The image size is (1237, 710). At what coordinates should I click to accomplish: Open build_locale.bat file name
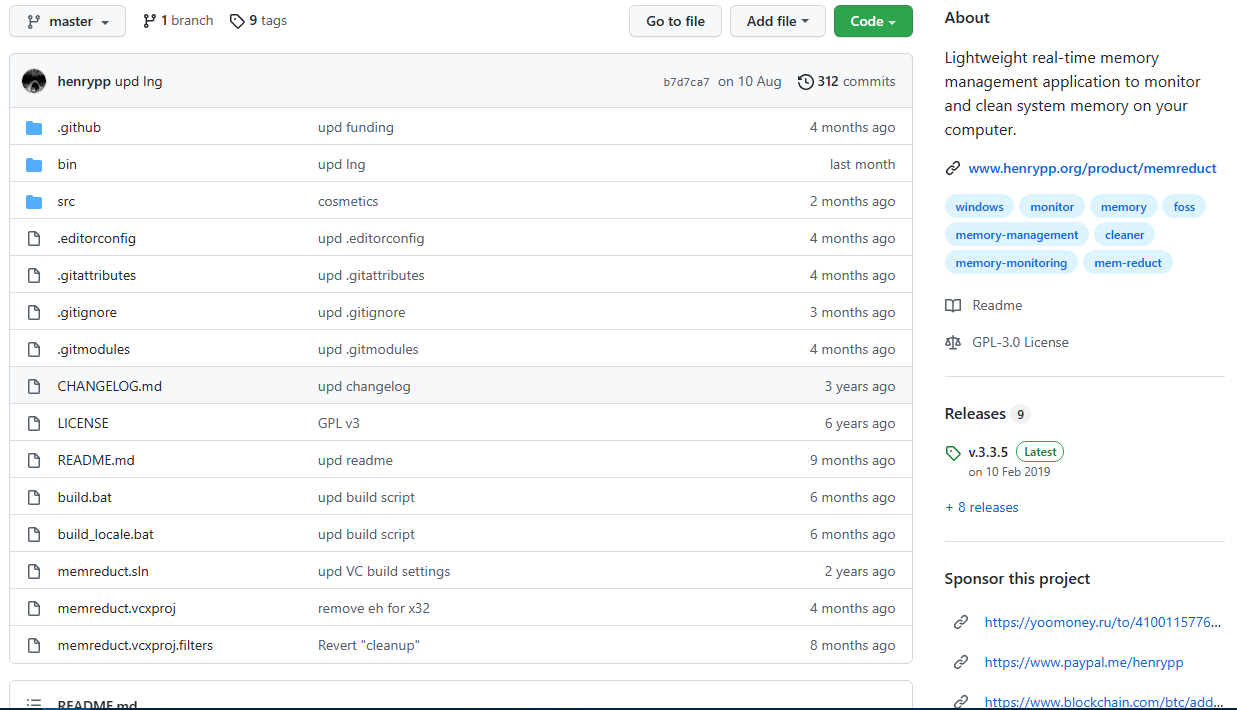point(105,534)
